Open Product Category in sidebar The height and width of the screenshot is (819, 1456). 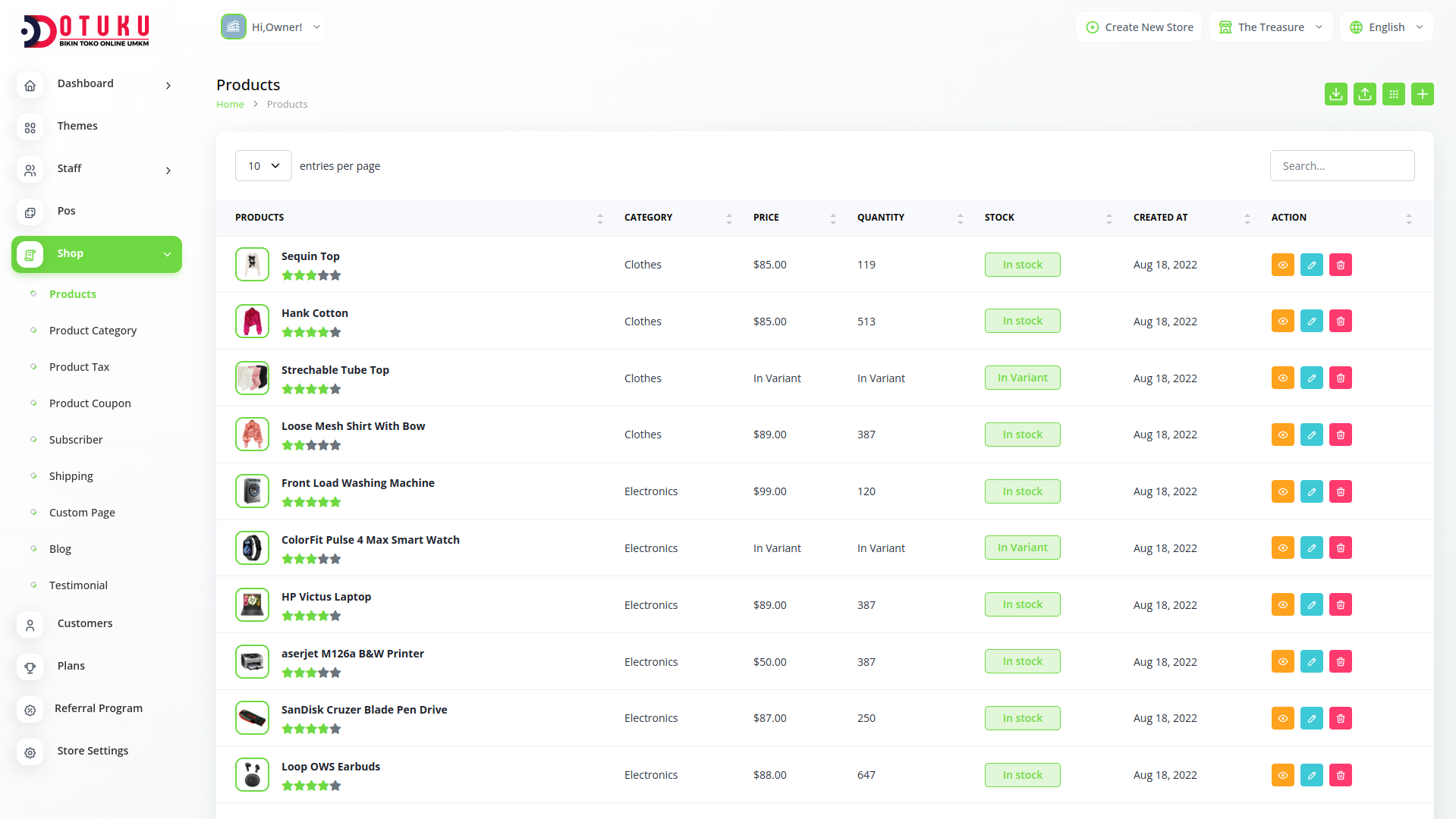(x=93, y=331)
